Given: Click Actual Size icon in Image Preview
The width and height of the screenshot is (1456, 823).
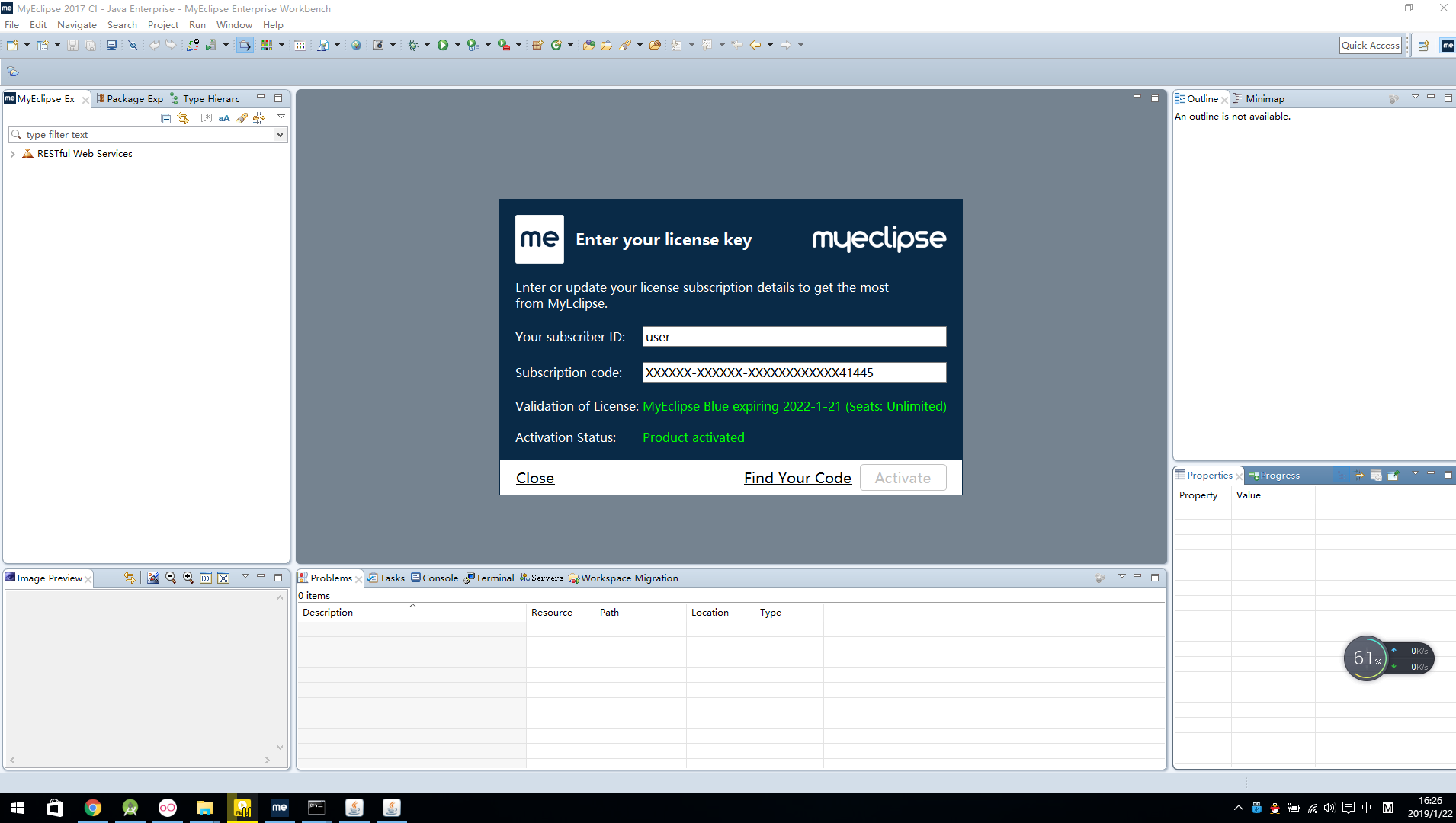Looking at the screenshot, I should 206,578.
